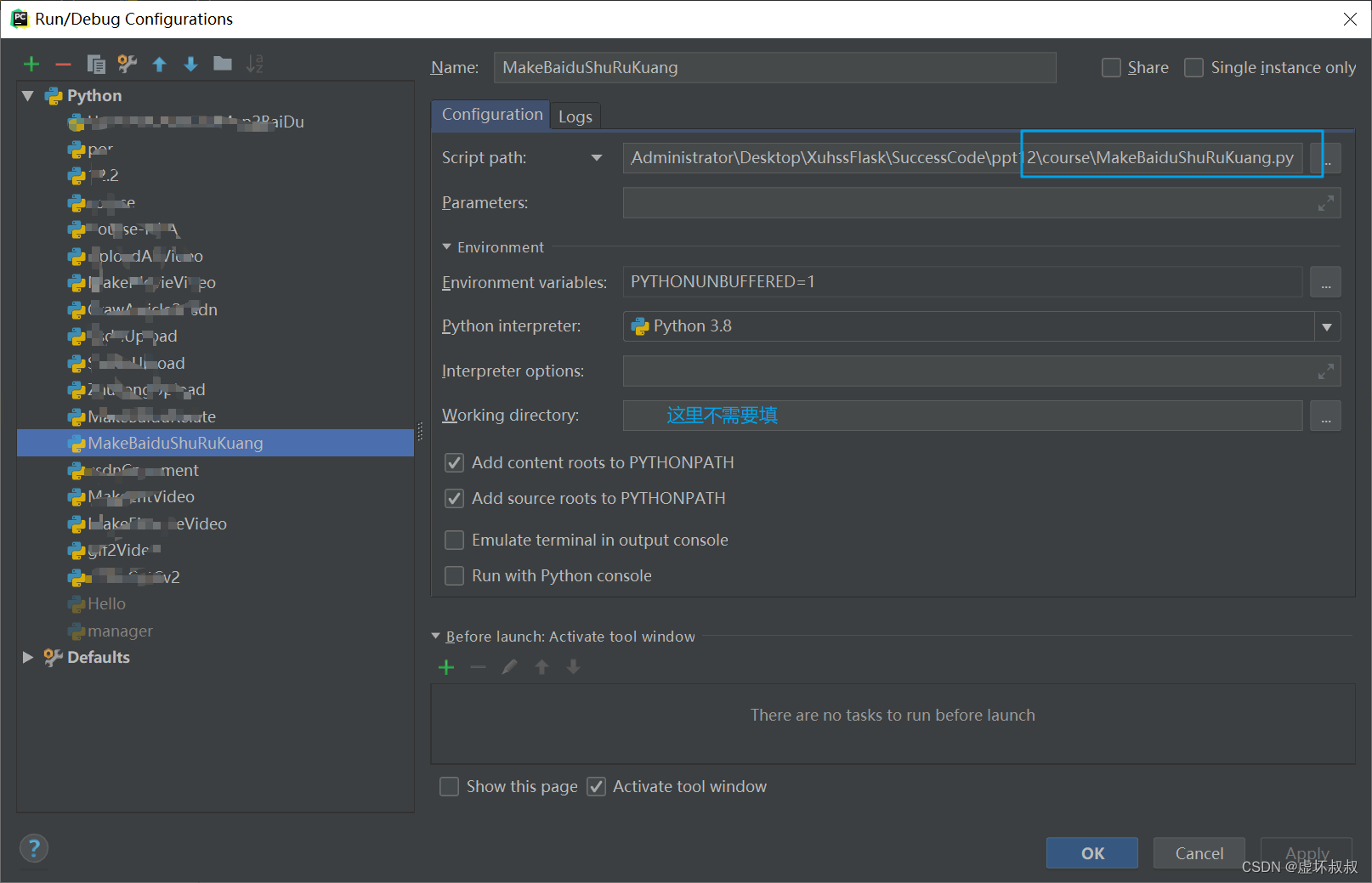This screenshot has width=1372, height=883.
Task: Switch to the Logs tab
Action: pyautogui.click(x=575, y=116)
